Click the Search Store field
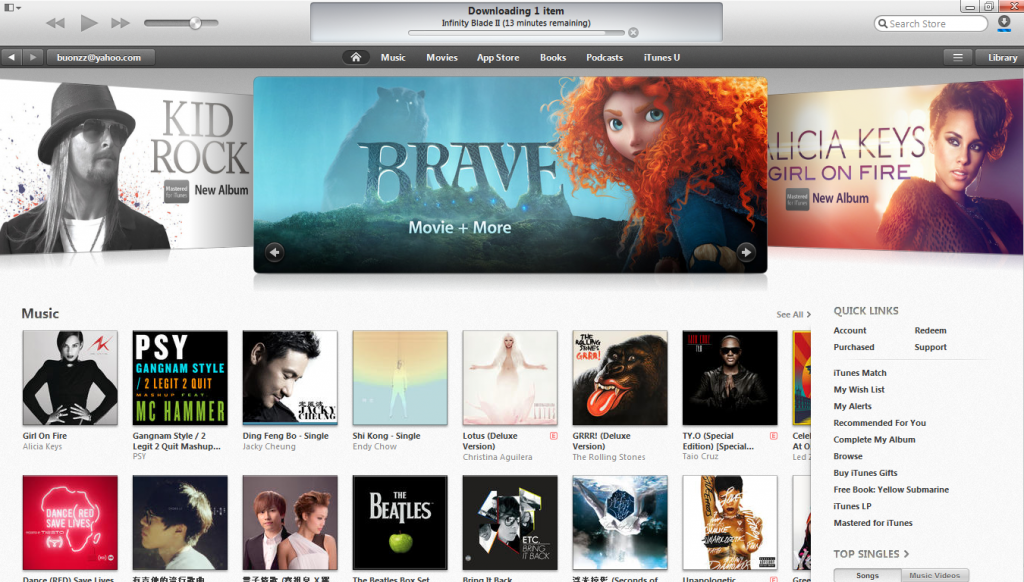The width and height of the screenshot is (1024, 582). 931,24
